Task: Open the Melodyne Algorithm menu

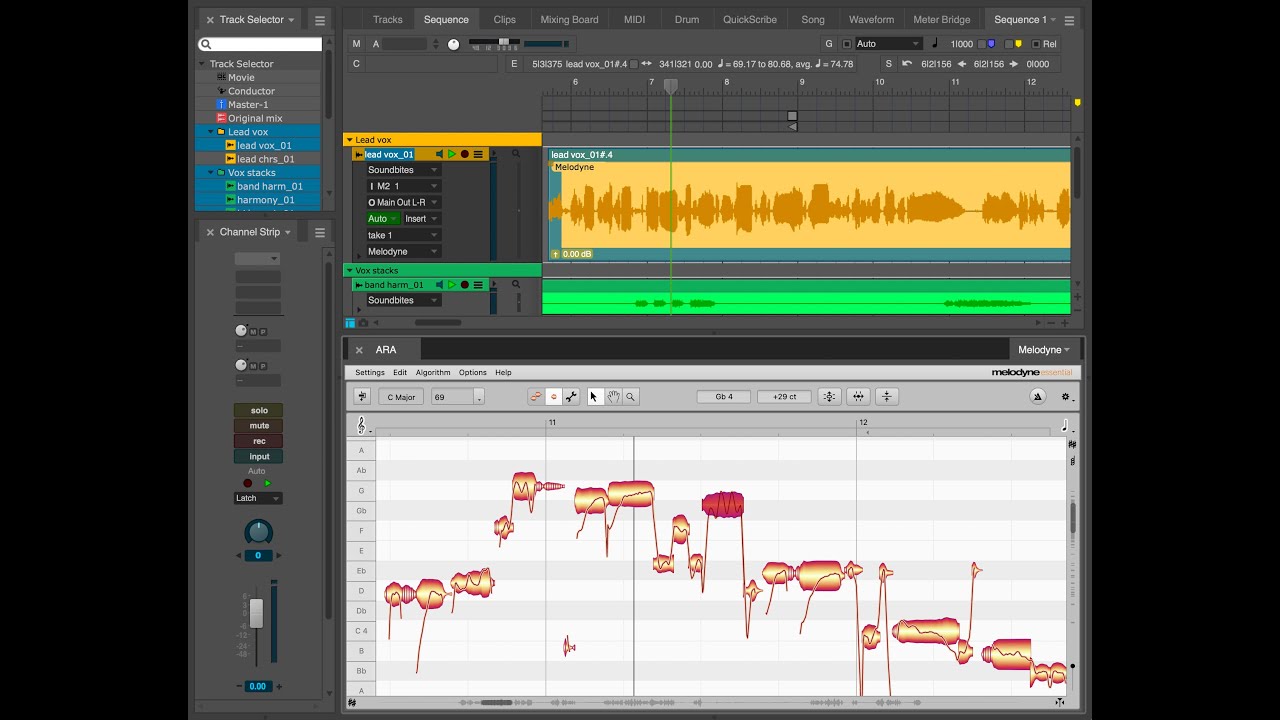Action: click(x=433, y=373)
